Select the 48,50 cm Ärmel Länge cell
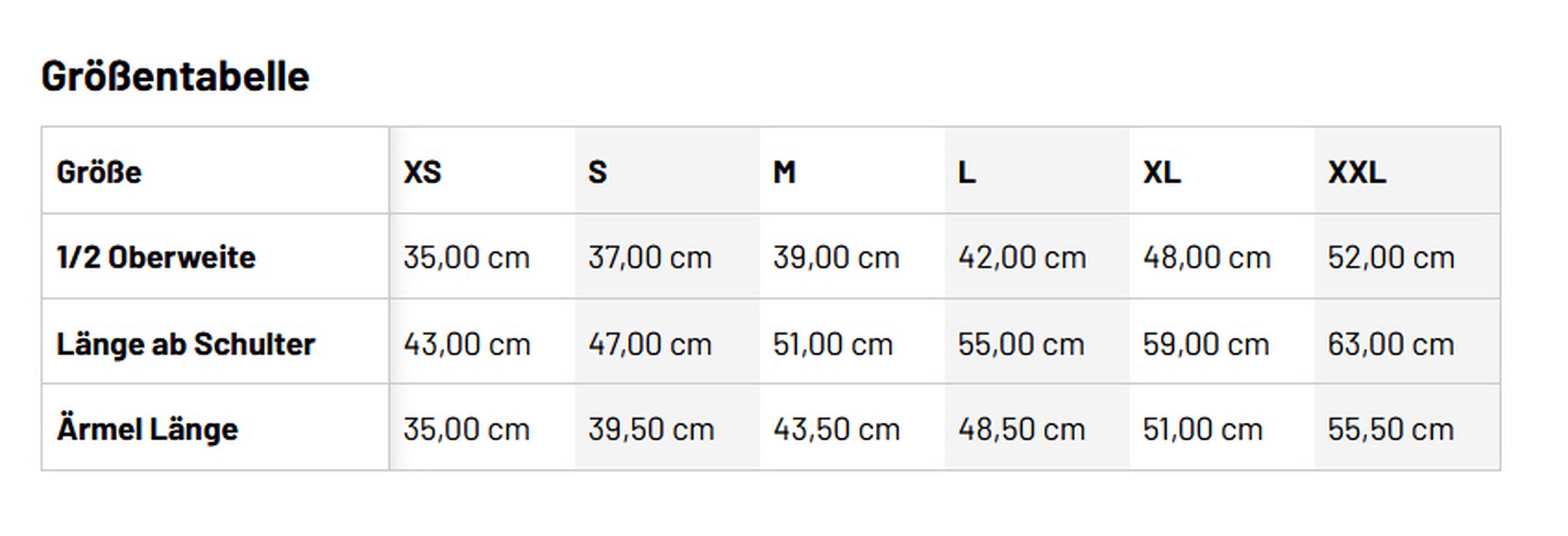 (1022, 430)
